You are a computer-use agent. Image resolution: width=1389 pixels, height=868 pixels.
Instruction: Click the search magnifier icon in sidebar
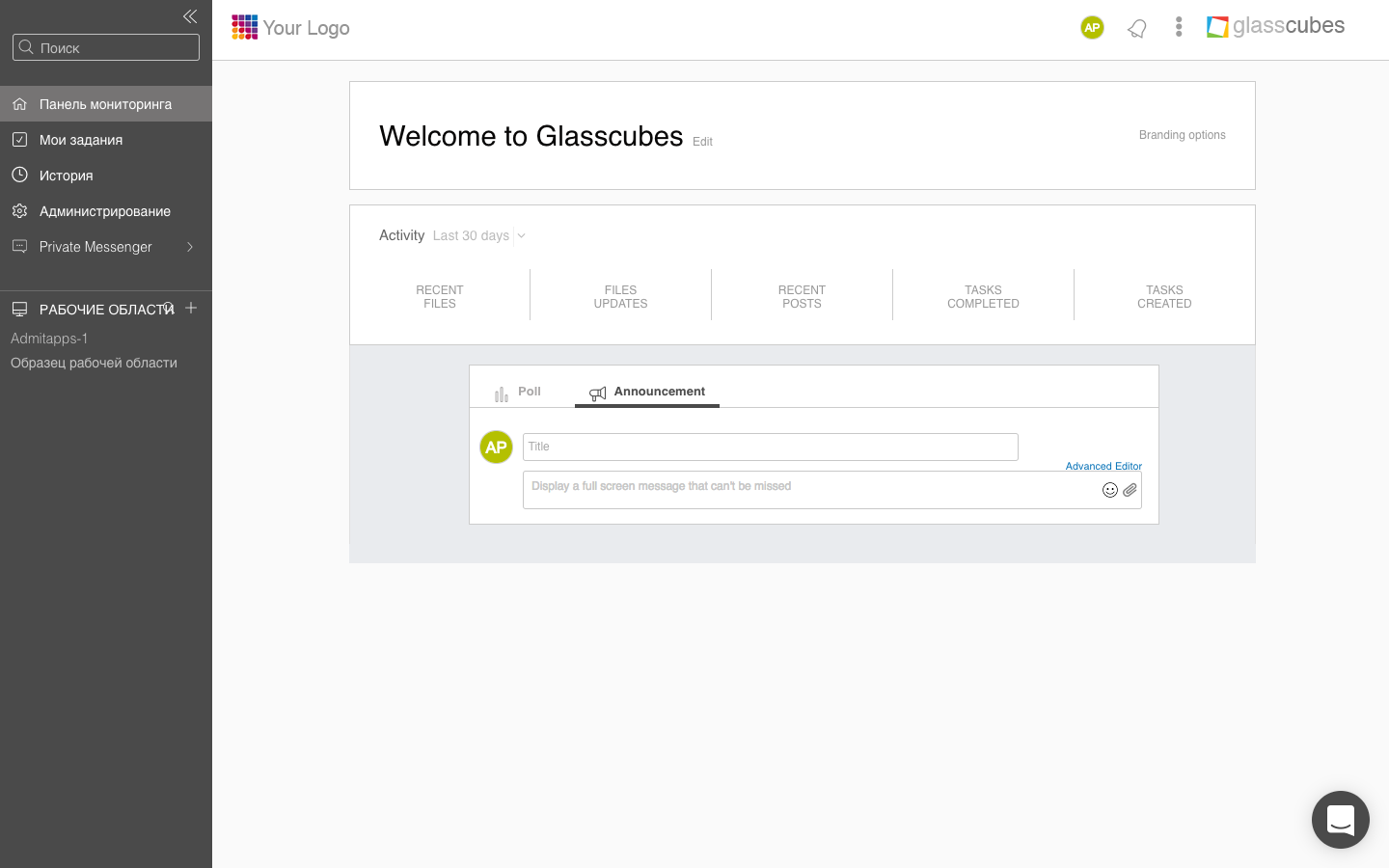coord(26,46)
